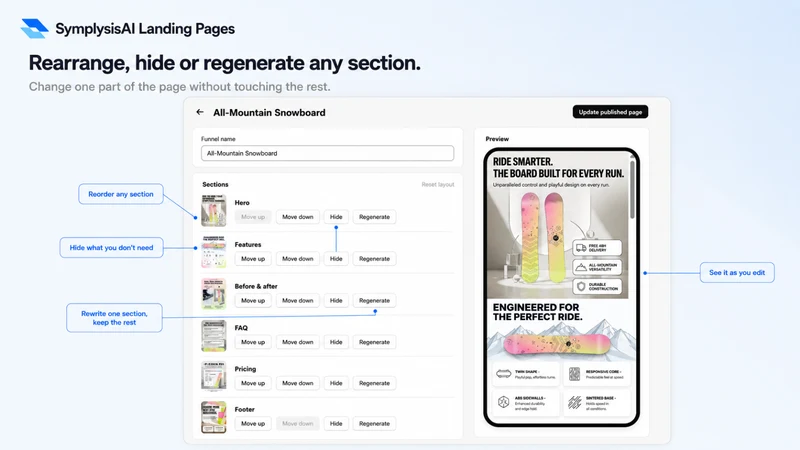Hide the FAQ section
The image size is (800, 450).
tap(336, 342)
